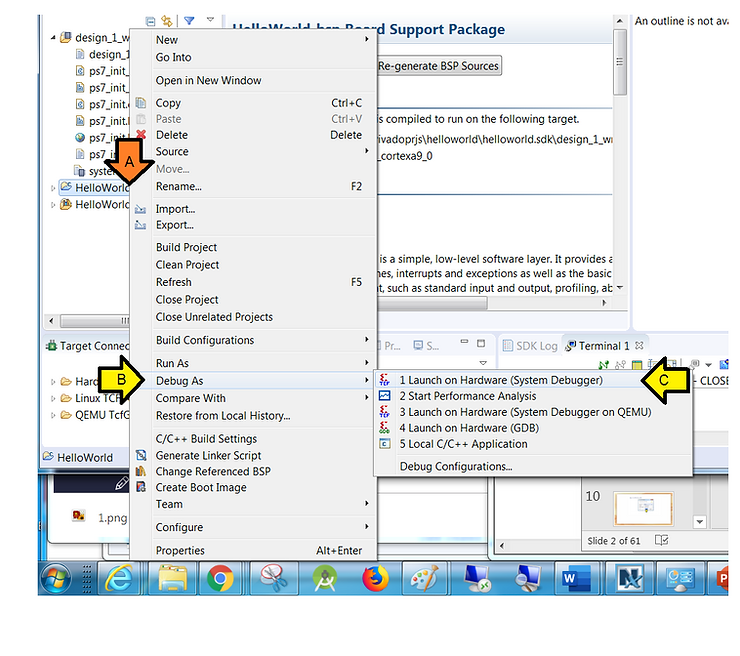Image resolution: width=740 pixels, height=656 pixels.
Task: Open Debug Configurations... entry
Action: (455, 466)
